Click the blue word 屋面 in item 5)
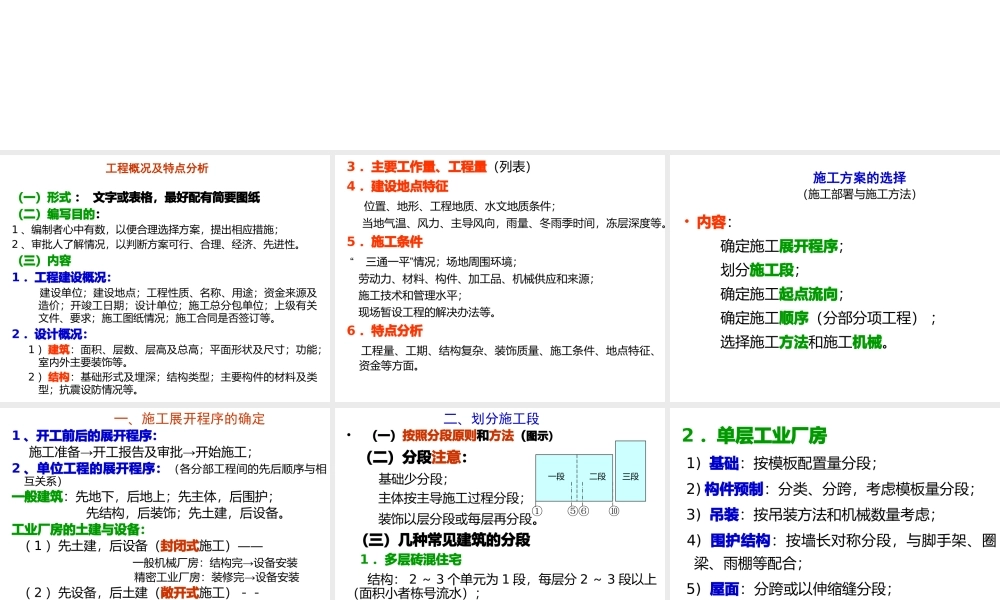The image size is (1000, 600). click(724, 589)
